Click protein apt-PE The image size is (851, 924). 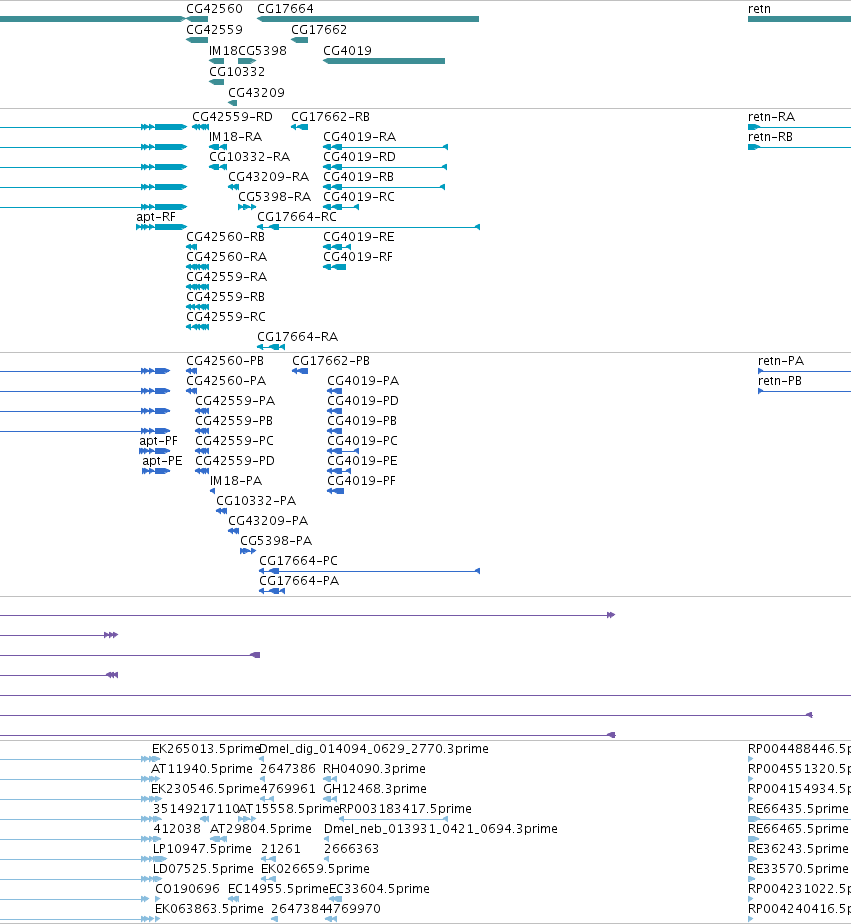click(x=162, y=461)
